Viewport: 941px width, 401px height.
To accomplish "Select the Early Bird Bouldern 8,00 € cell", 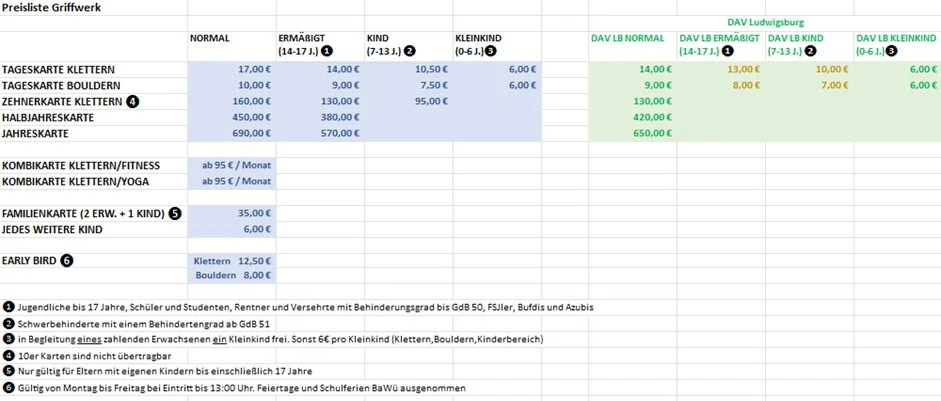I will pyautogui.click(x=232, y=276).
